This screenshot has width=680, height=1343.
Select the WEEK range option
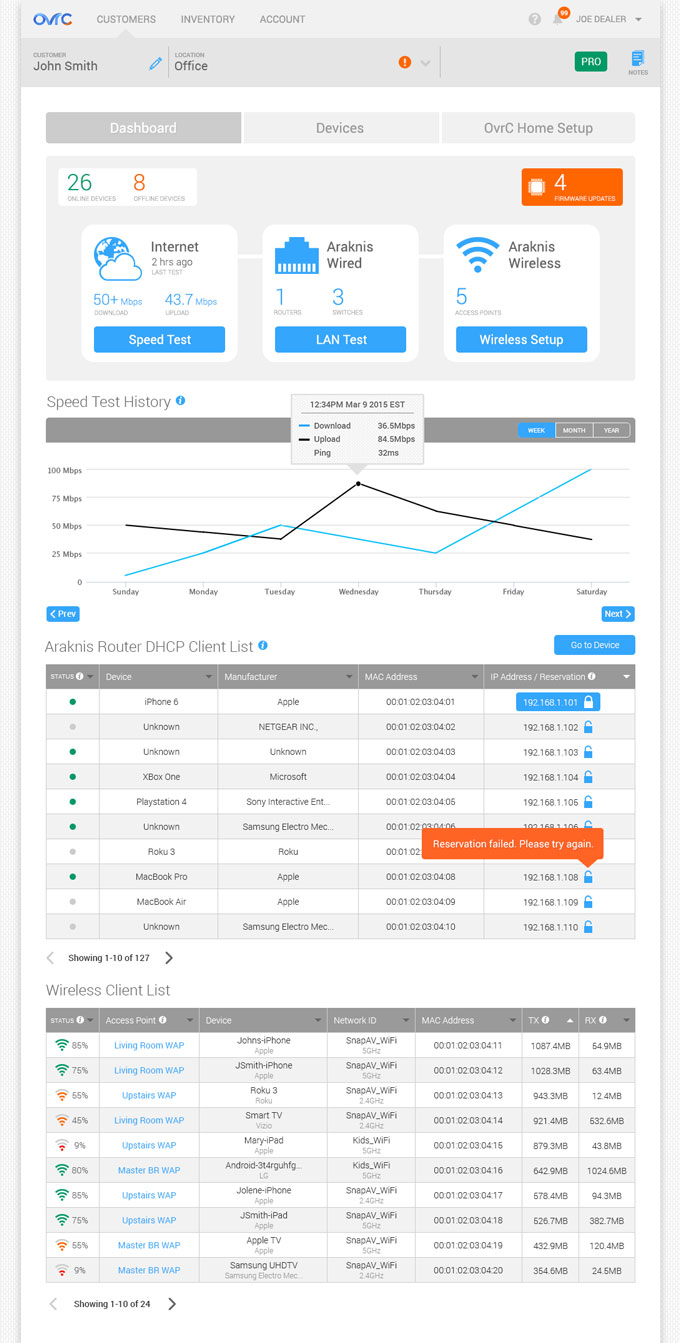coord(536,430)
